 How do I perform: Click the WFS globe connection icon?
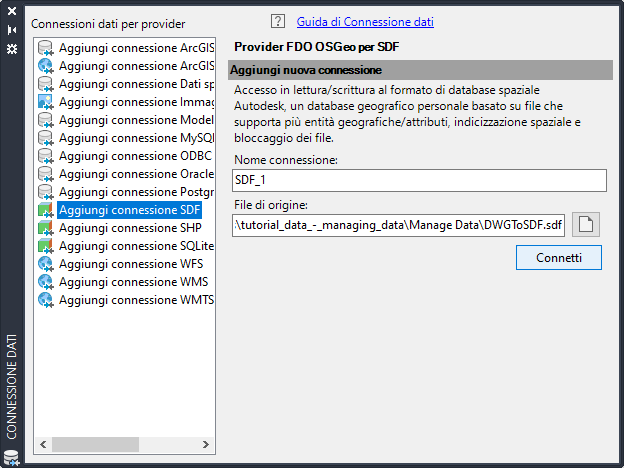click(45, 264)
